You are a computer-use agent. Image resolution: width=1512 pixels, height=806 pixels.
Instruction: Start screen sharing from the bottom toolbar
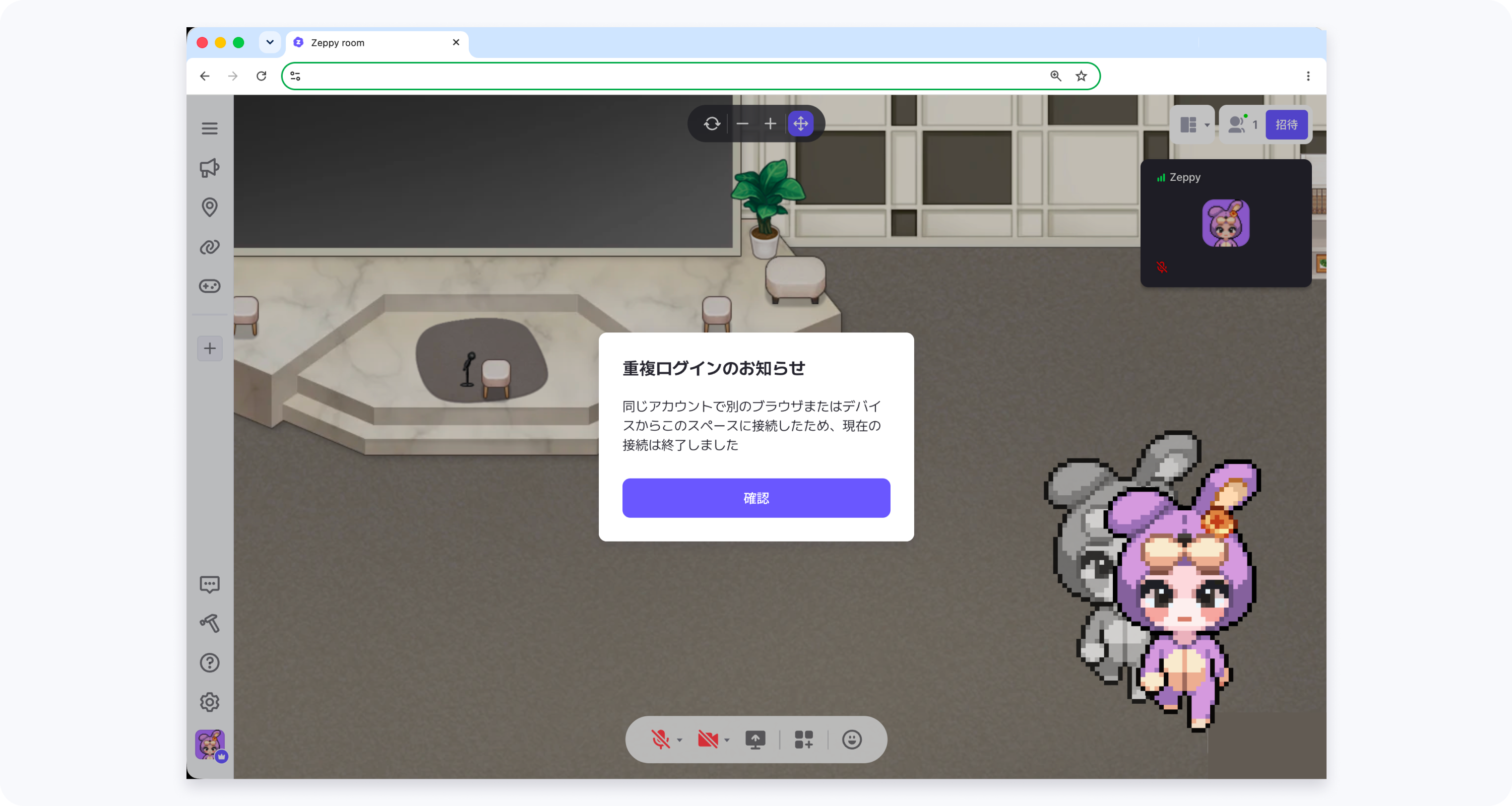[755, 739]
